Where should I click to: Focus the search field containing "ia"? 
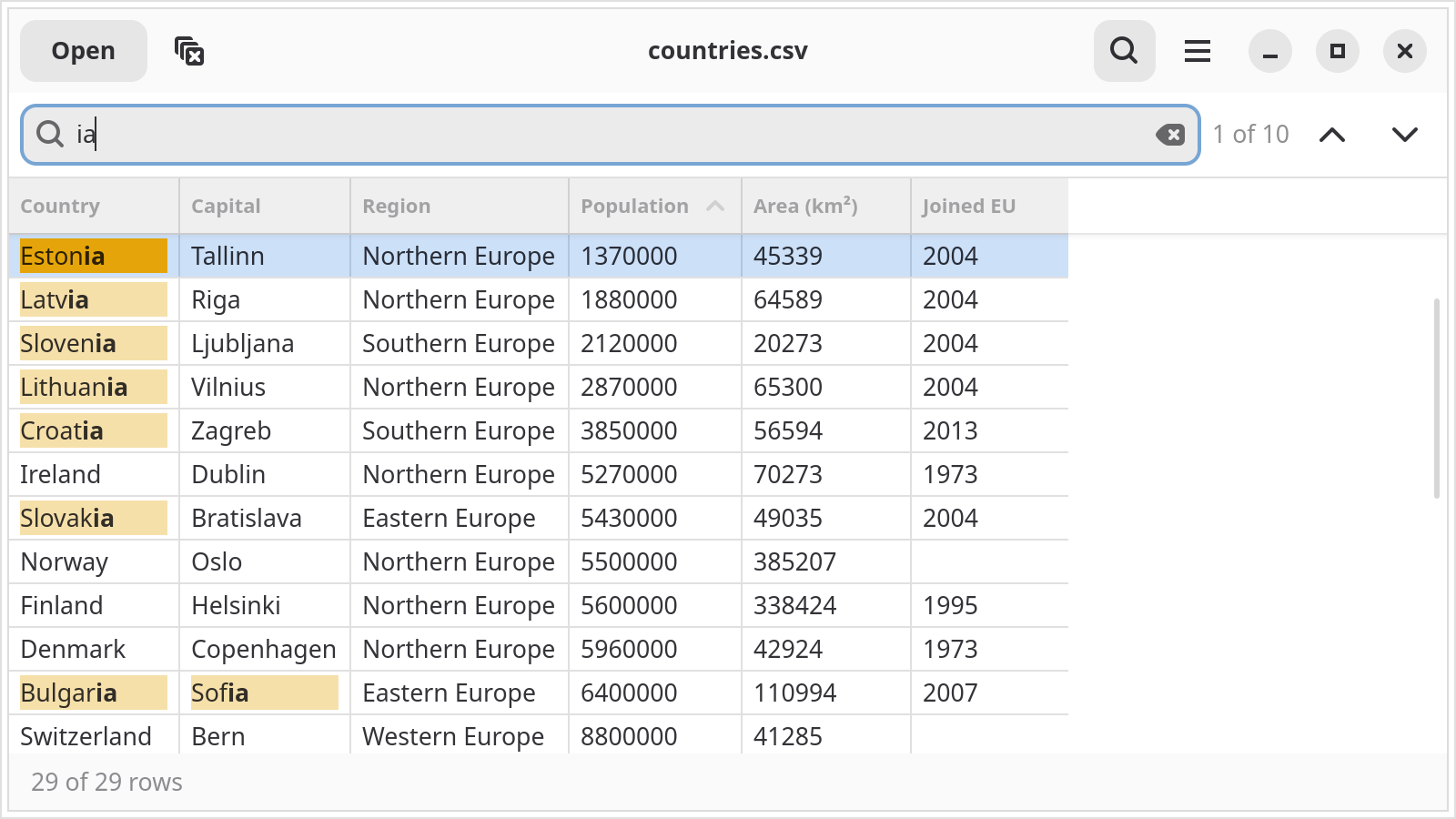tap(611, 135)
